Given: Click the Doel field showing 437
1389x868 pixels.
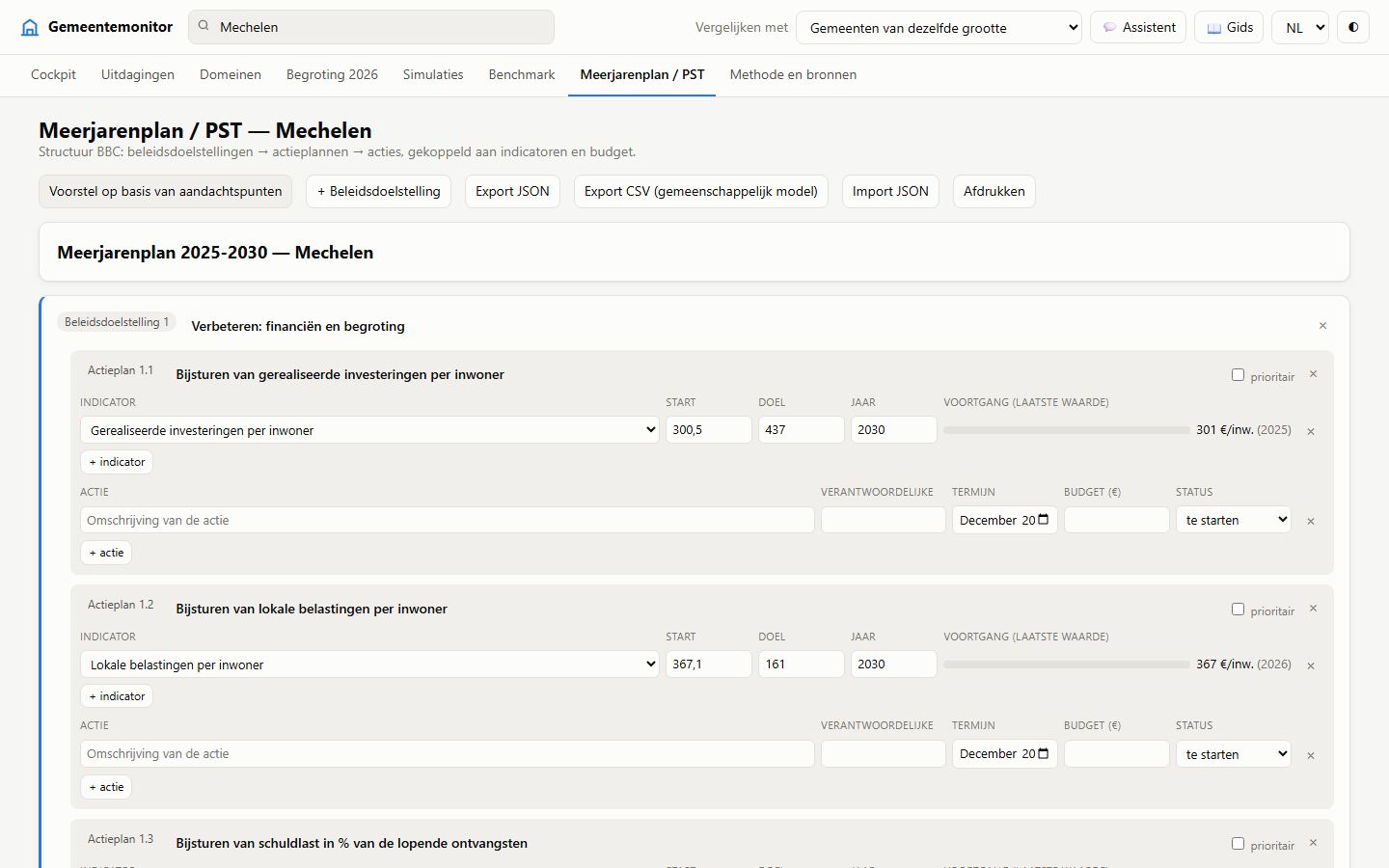Looking at the screenshot, I should 802,430.
